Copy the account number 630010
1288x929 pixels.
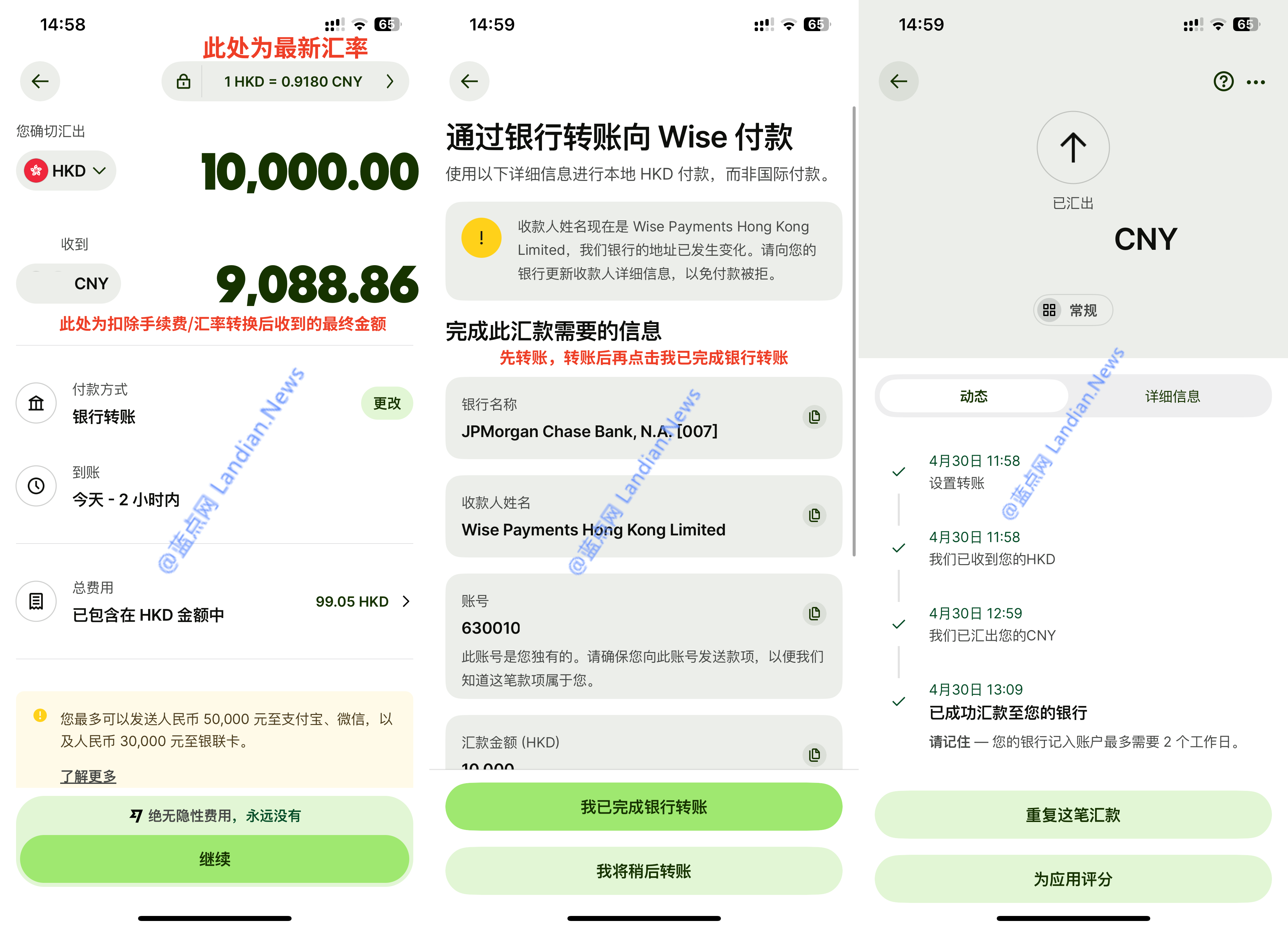pos(815,613)
